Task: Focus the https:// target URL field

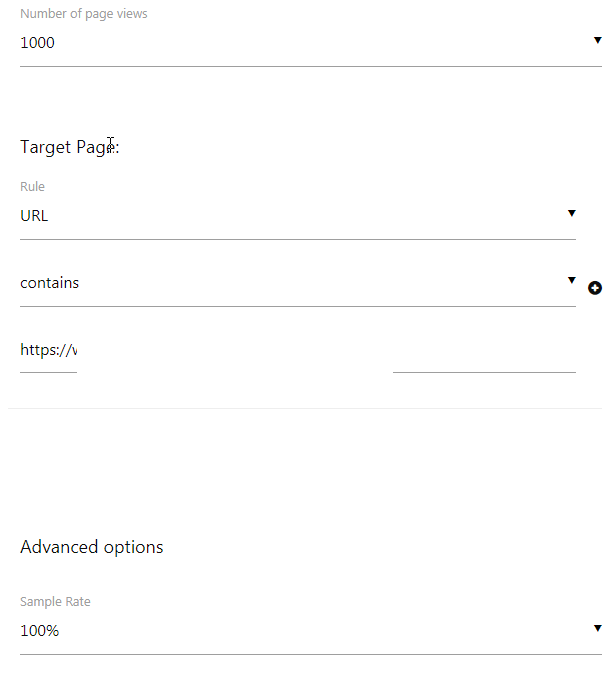Action: pos(49,350)
